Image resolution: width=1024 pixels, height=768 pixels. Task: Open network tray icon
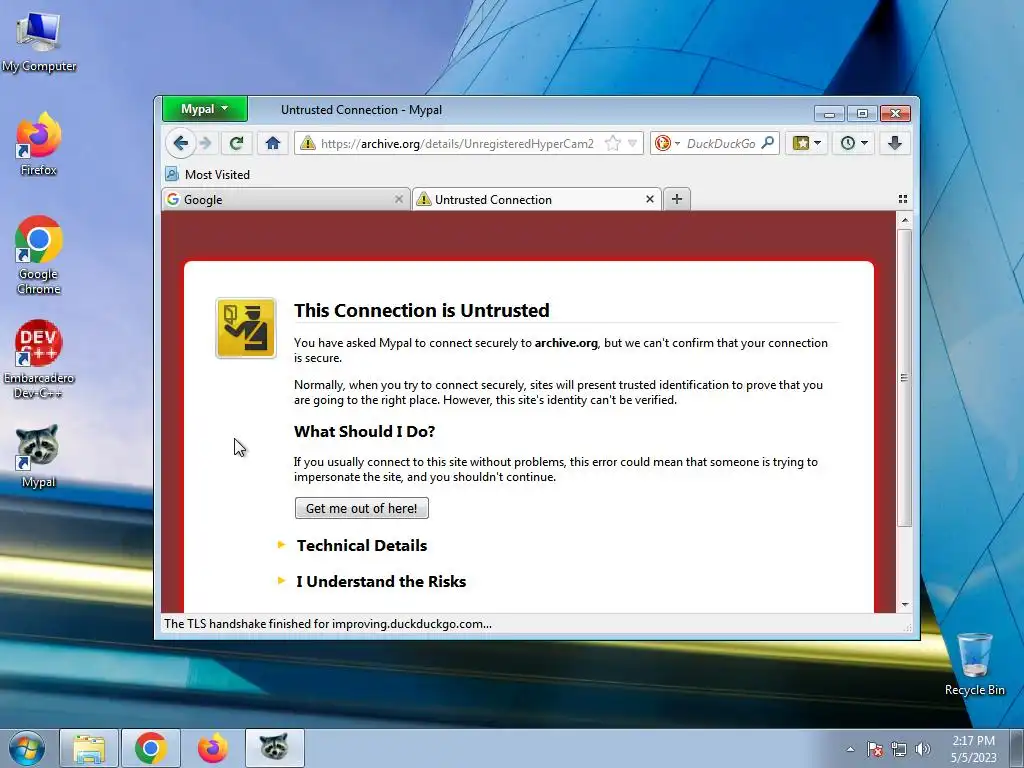pos(899,749)
